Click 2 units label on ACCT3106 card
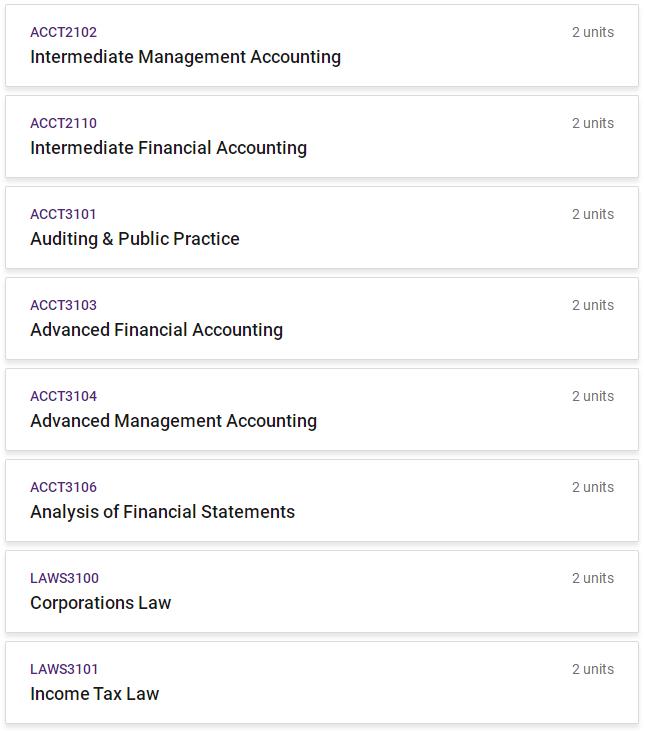 click(x=593, y=487)
